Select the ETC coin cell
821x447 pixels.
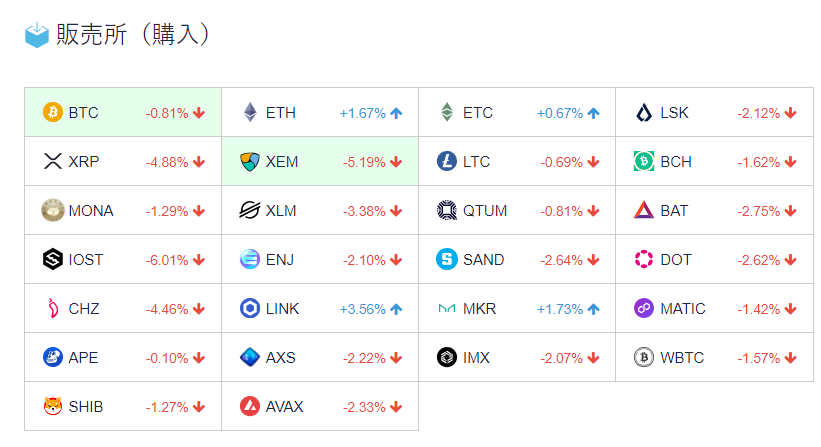516,113
